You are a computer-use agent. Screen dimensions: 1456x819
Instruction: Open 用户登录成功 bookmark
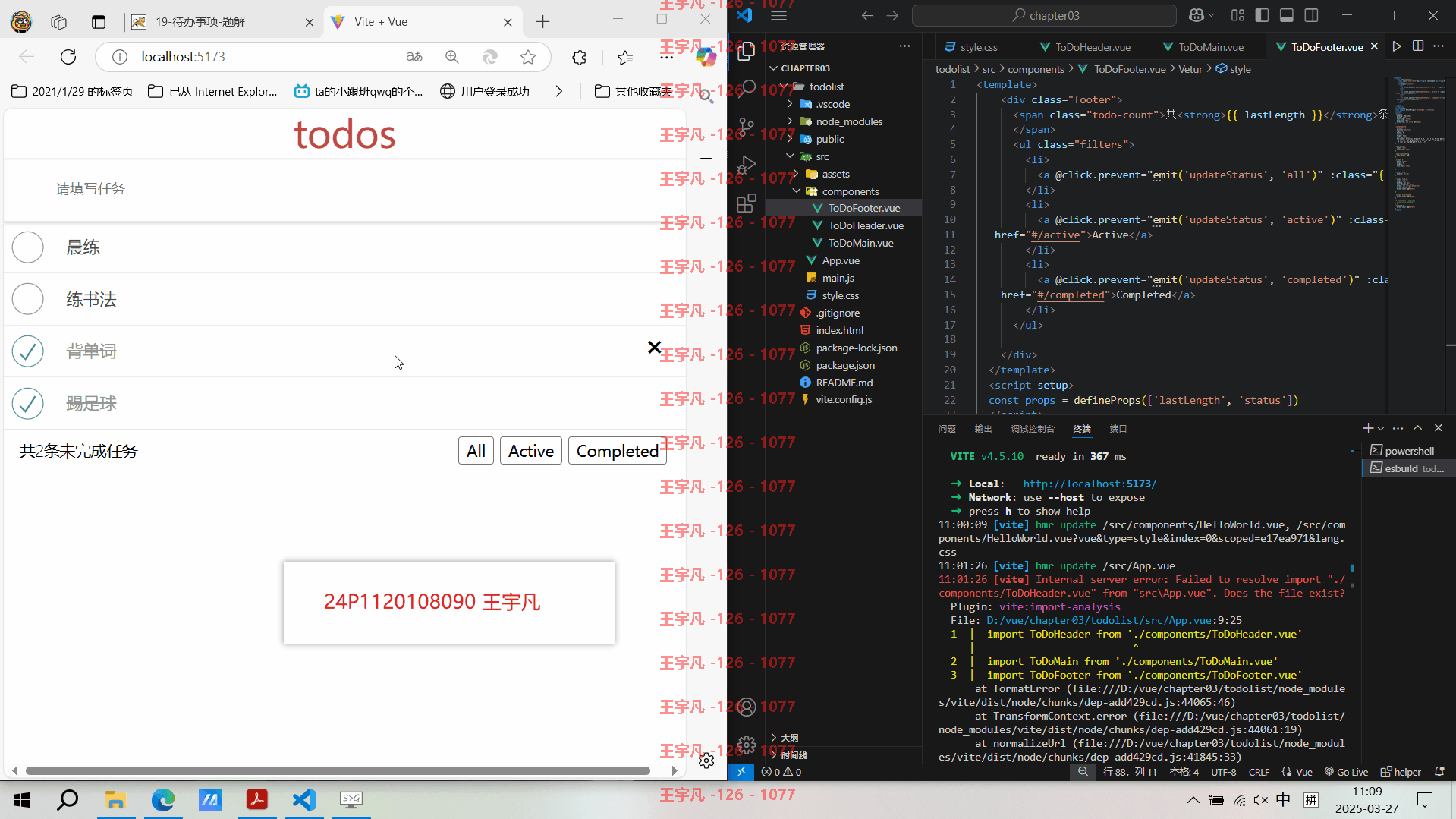tap(486, 91)
